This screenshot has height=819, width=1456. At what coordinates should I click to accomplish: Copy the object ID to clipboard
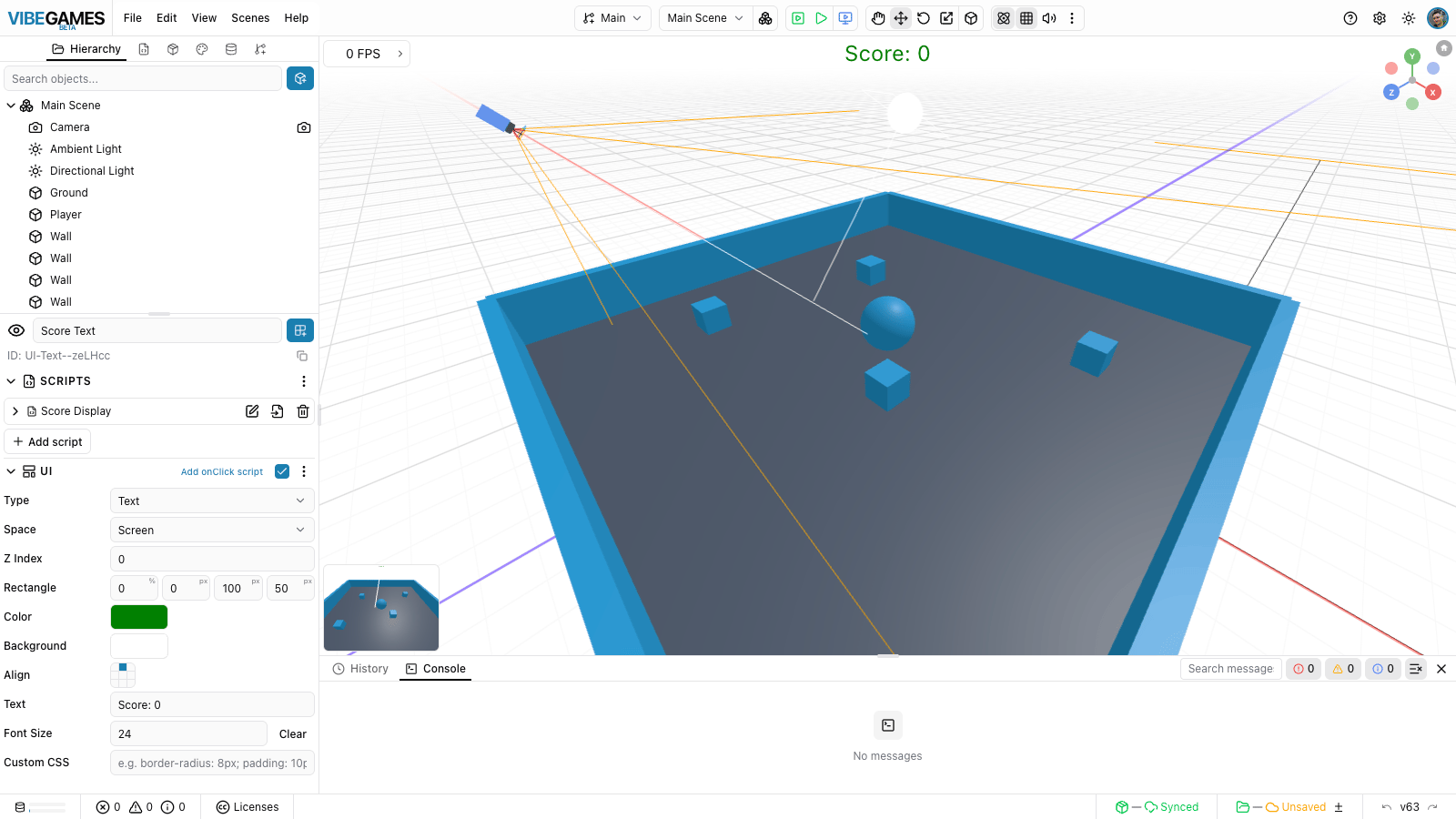302,356
